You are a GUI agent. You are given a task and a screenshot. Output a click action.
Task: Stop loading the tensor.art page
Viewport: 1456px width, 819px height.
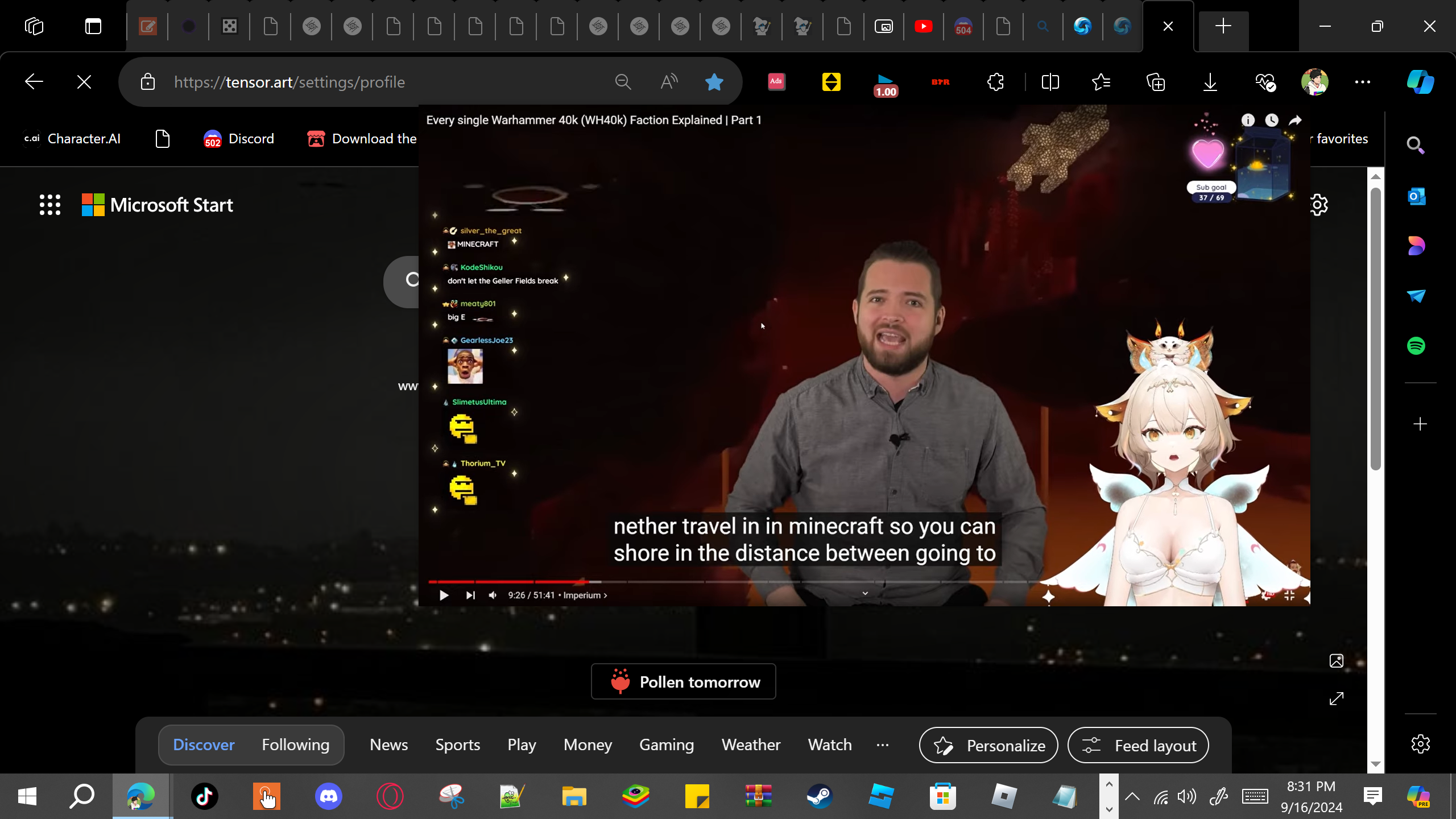click(84, 82)
